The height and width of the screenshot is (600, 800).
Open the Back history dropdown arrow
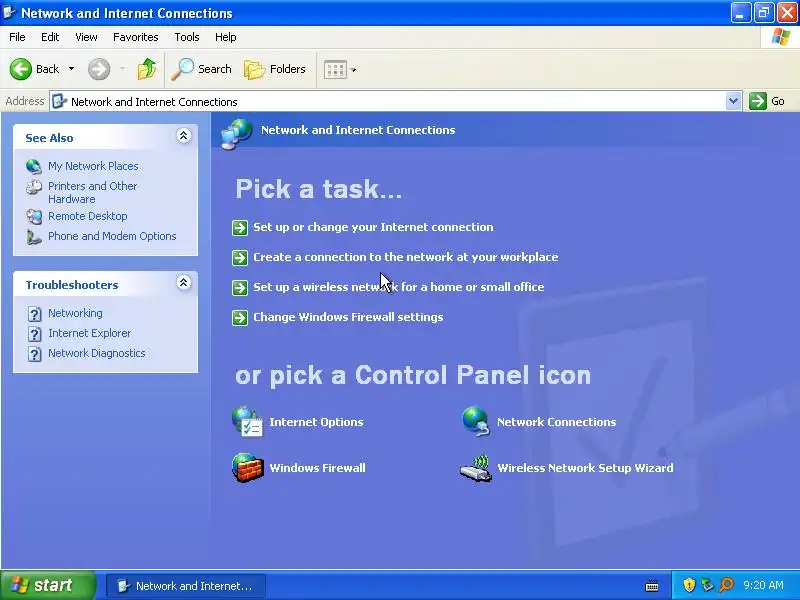pyautogui.click(x=71, y=69)
